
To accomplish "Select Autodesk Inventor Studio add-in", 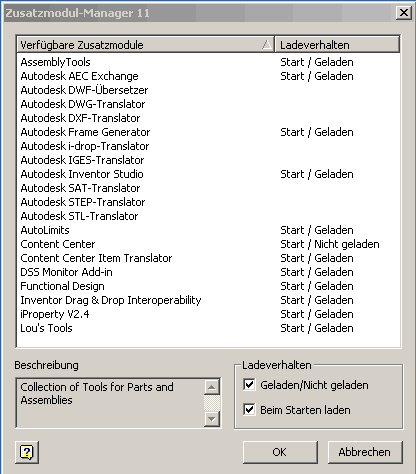I will pos(82,174).
